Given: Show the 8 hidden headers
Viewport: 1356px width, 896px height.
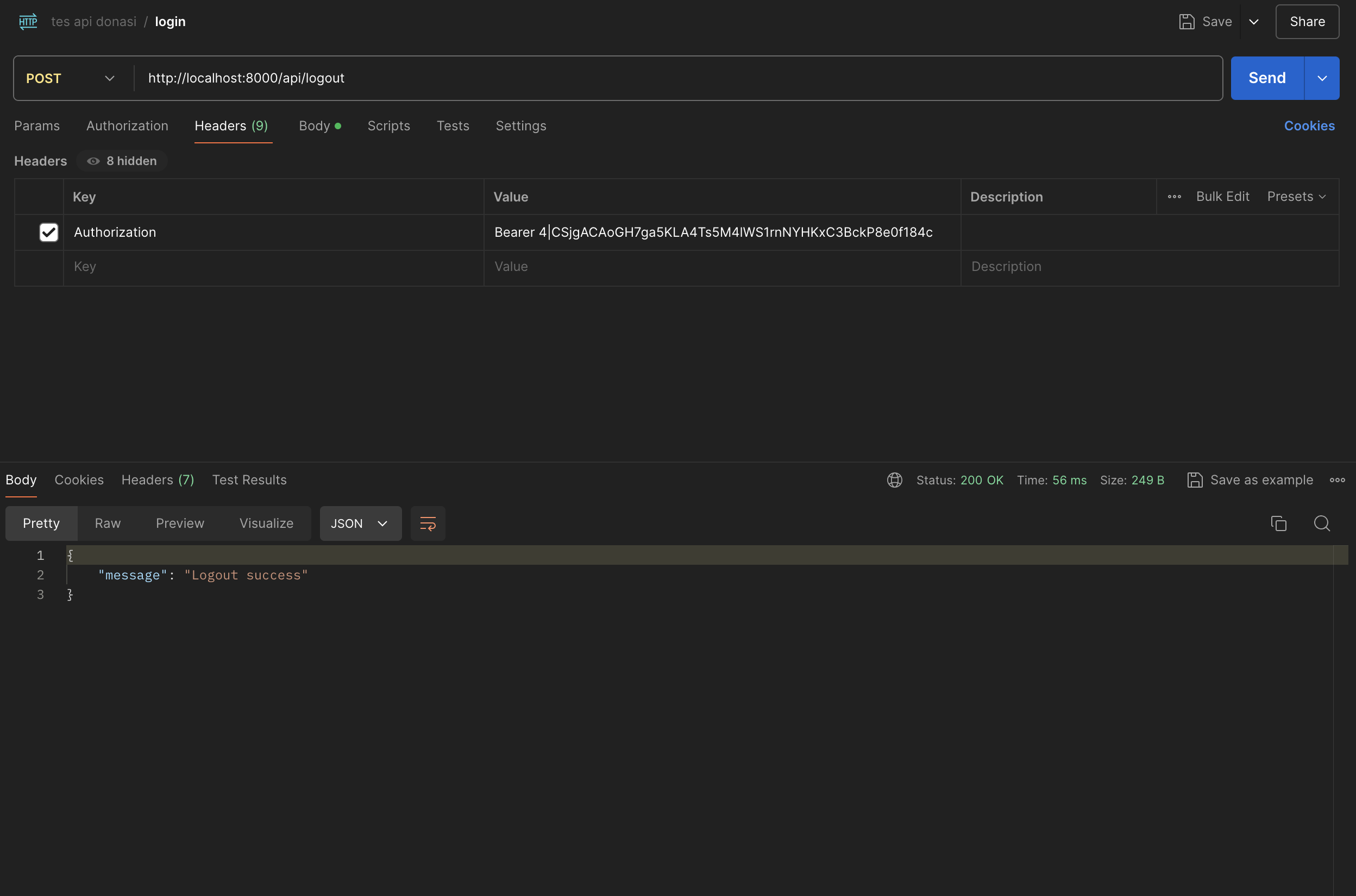Looking at the screenshot, I should click(122, 161).
